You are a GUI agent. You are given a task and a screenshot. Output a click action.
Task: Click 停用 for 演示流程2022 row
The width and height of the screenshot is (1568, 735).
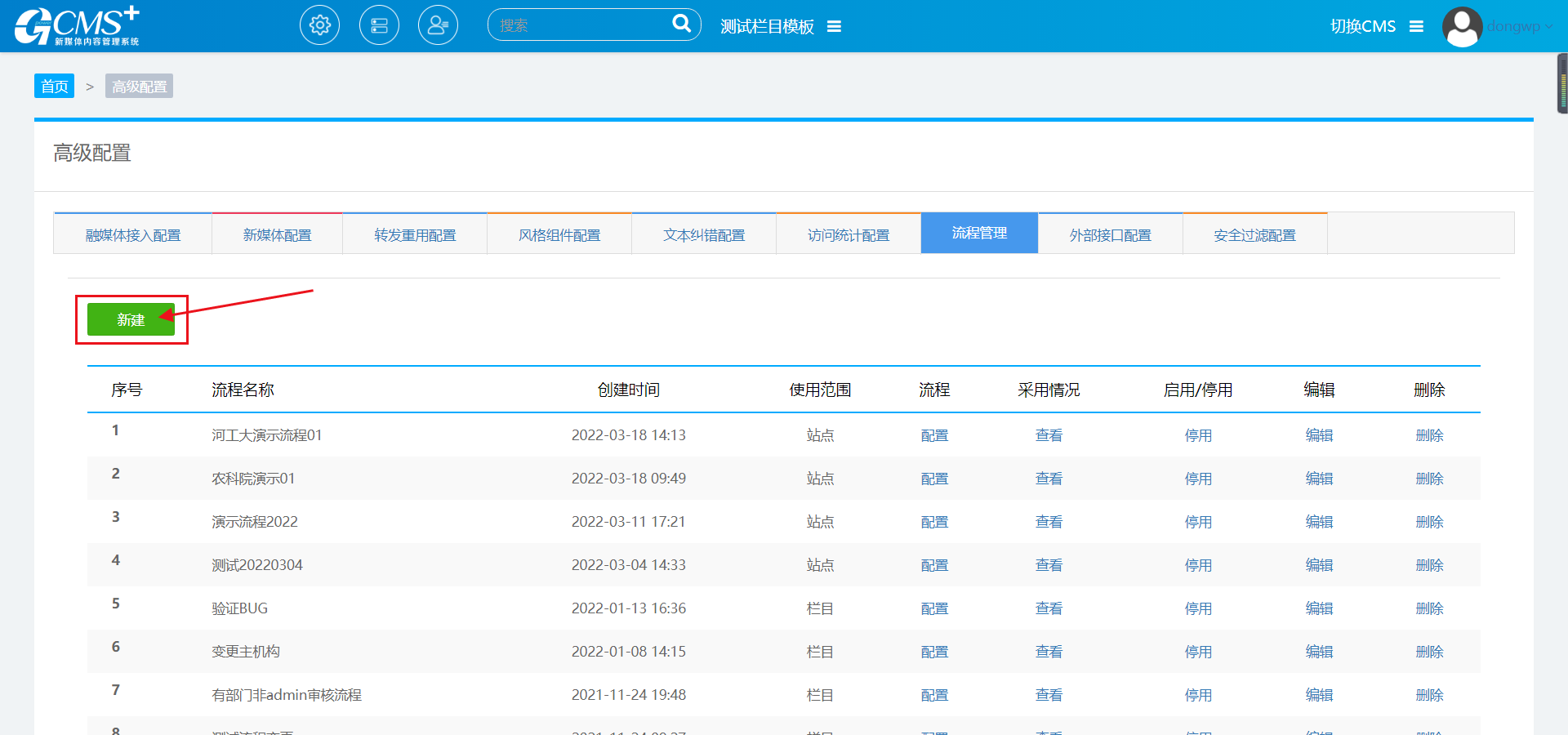tap(1198, 522)
